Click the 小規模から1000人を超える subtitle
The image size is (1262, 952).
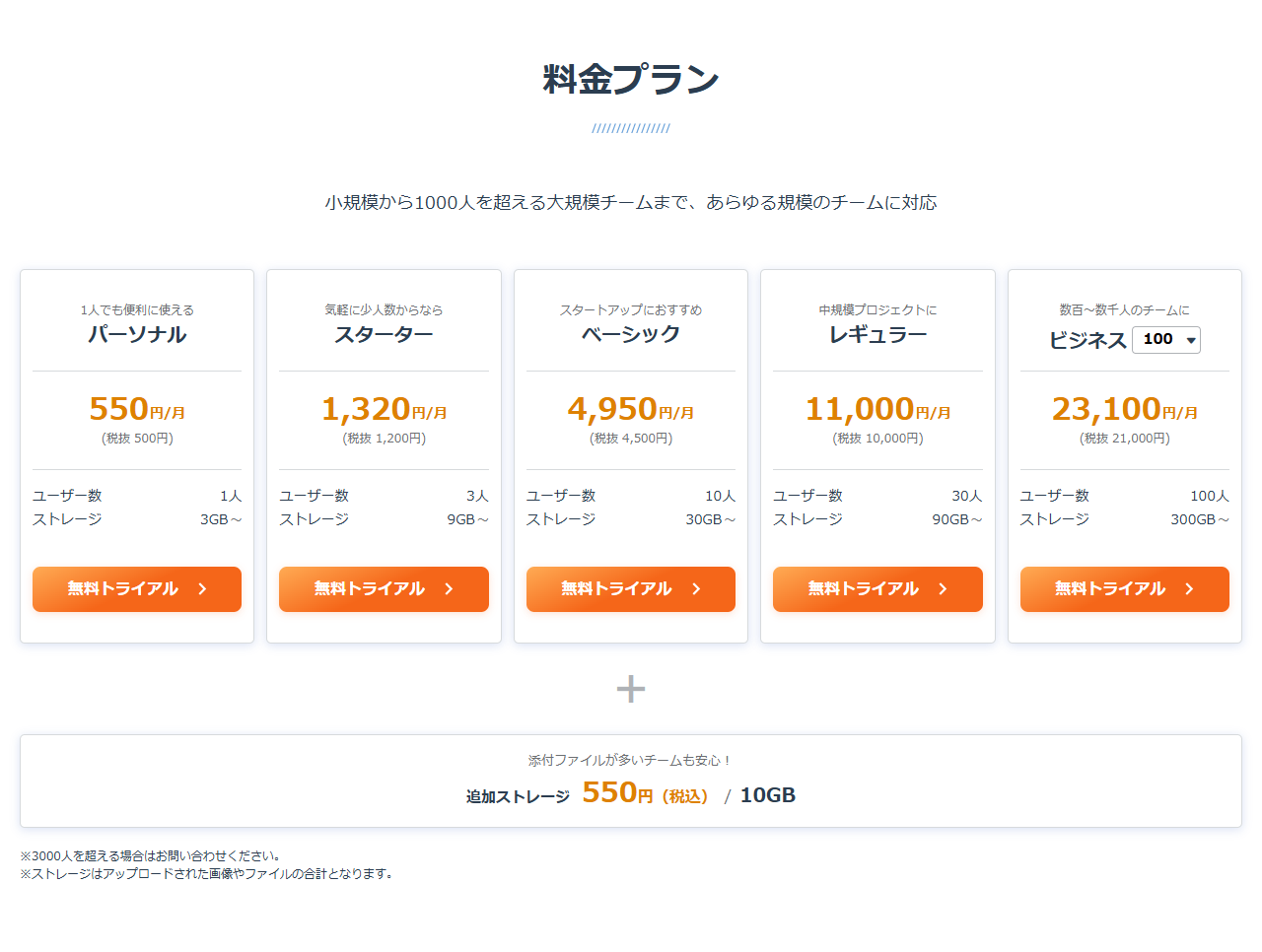[x=631, y=202]
